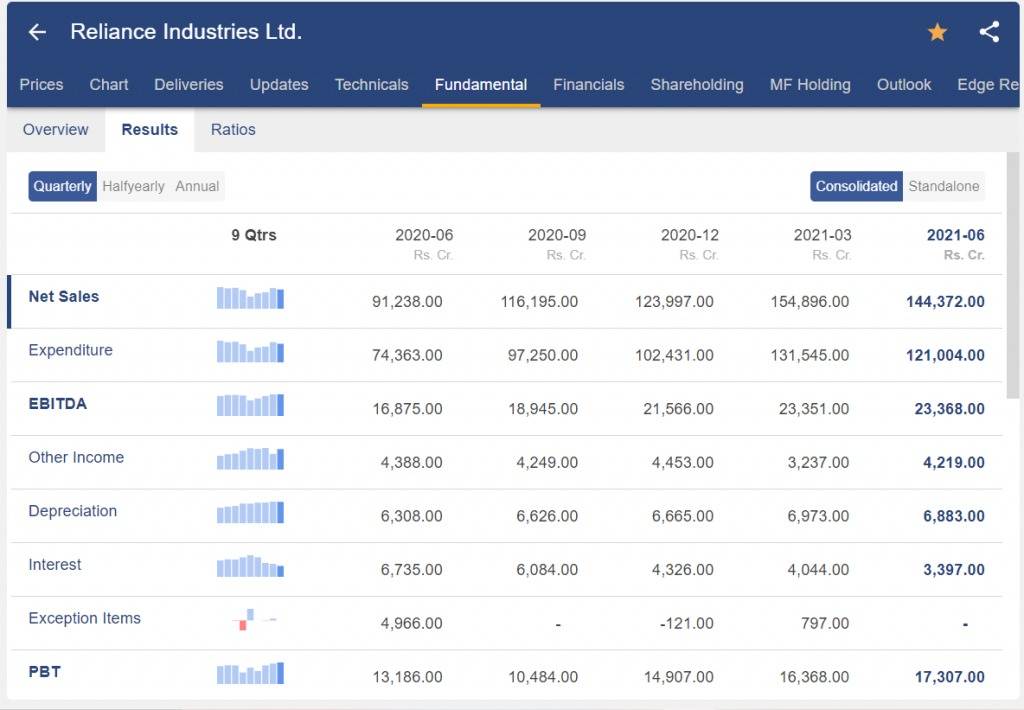Click the 2021-06 column header
This screenshot has width=1024, height=710.
[955, 235]
